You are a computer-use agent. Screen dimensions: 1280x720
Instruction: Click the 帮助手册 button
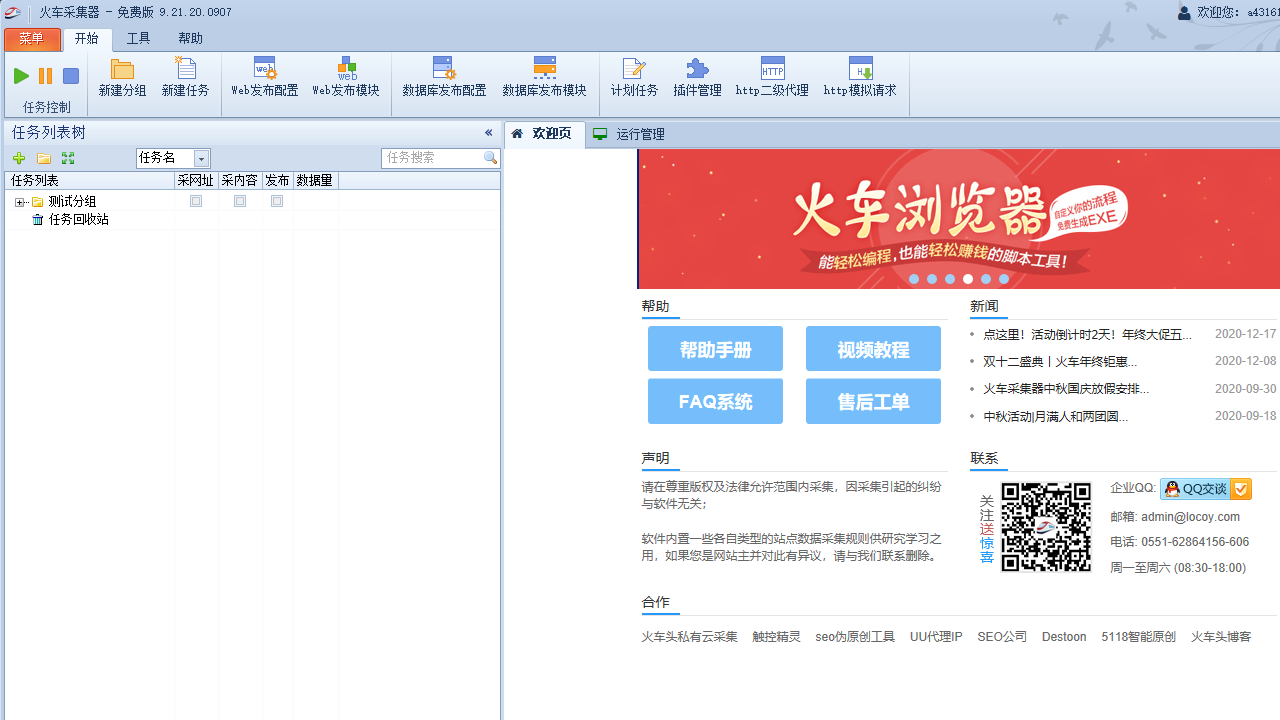coord(715,349)
